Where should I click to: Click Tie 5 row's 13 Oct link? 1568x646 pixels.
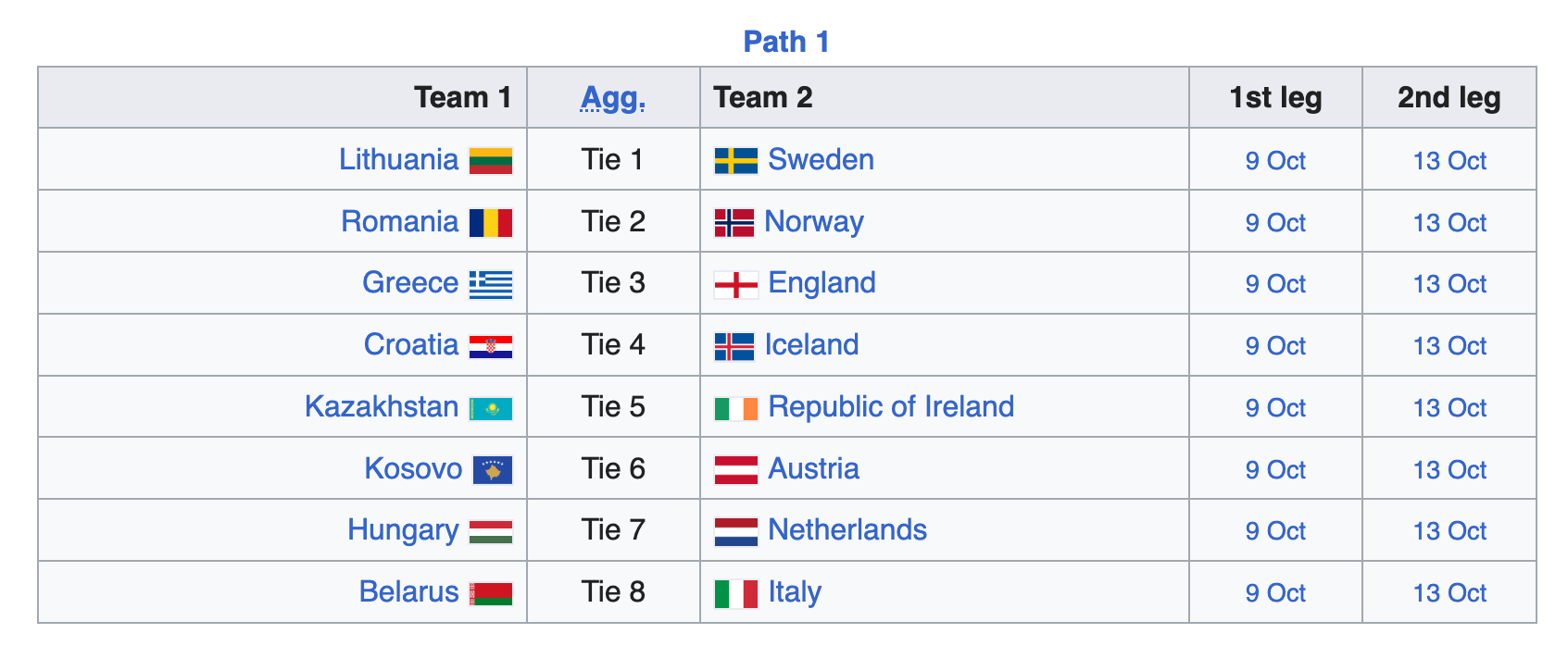[x=1449, y=408]
